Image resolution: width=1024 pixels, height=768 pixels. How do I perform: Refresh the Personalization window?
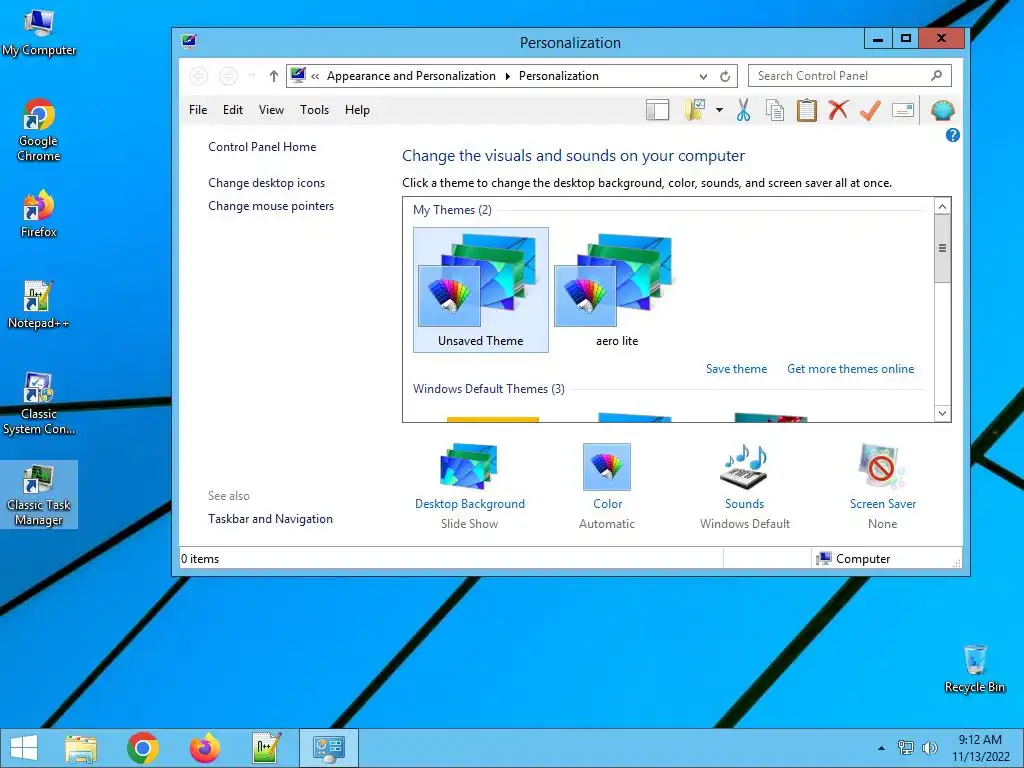[725, 76]
